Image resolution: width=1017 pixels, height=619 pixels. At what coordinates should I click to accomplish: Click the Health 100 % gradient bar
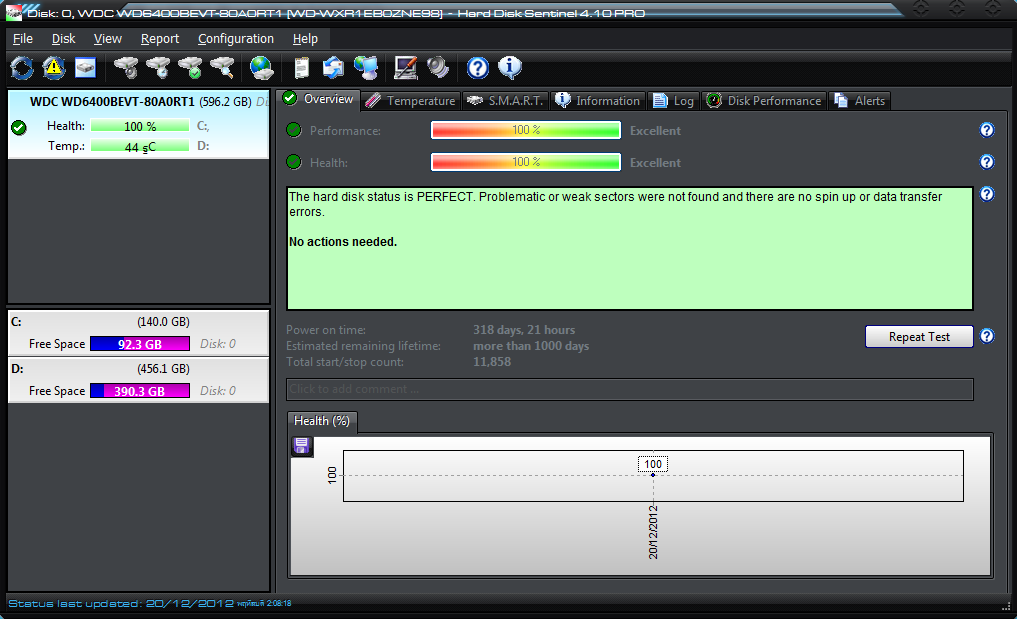coord(526,162)
